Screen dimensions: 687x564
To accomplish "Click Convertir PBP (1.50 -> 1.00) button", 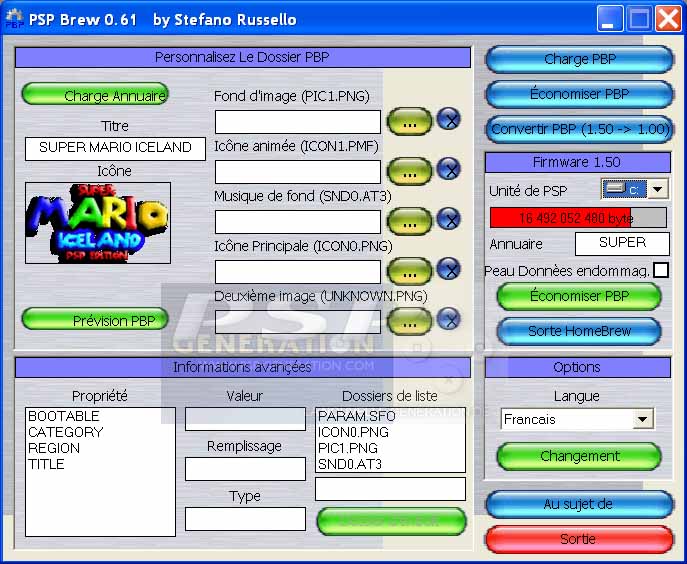I will [x=580, y=129].
